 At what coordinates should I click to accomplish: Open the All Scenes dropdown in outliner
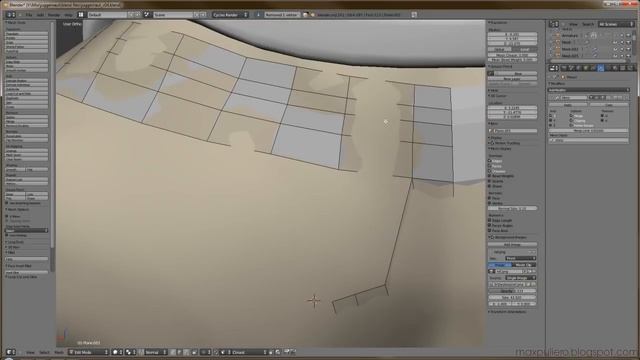616,24
